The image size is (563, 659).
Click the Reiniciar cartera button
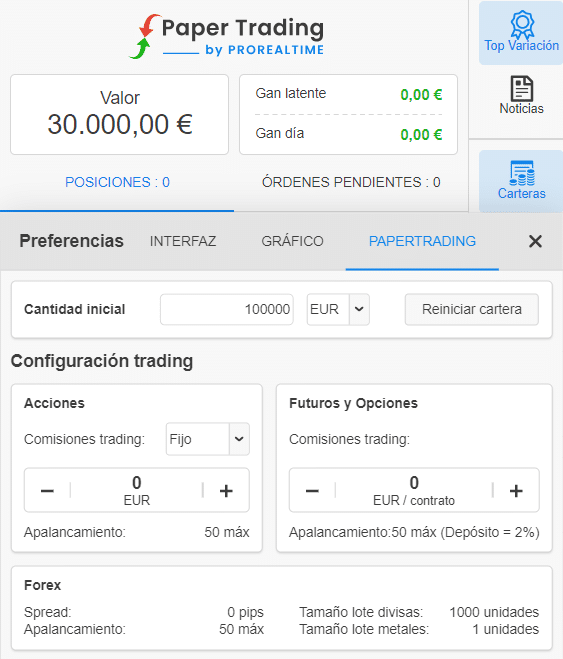click(471, 309)
